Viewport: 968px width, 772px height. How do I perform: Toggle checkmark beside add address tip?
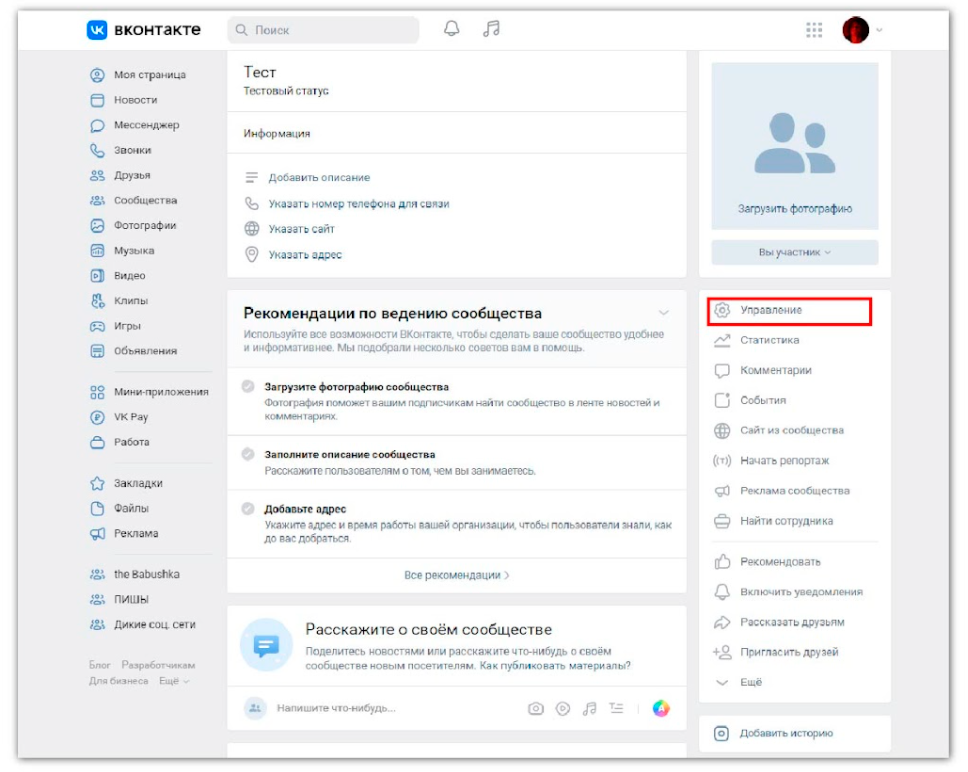(248, 509)
